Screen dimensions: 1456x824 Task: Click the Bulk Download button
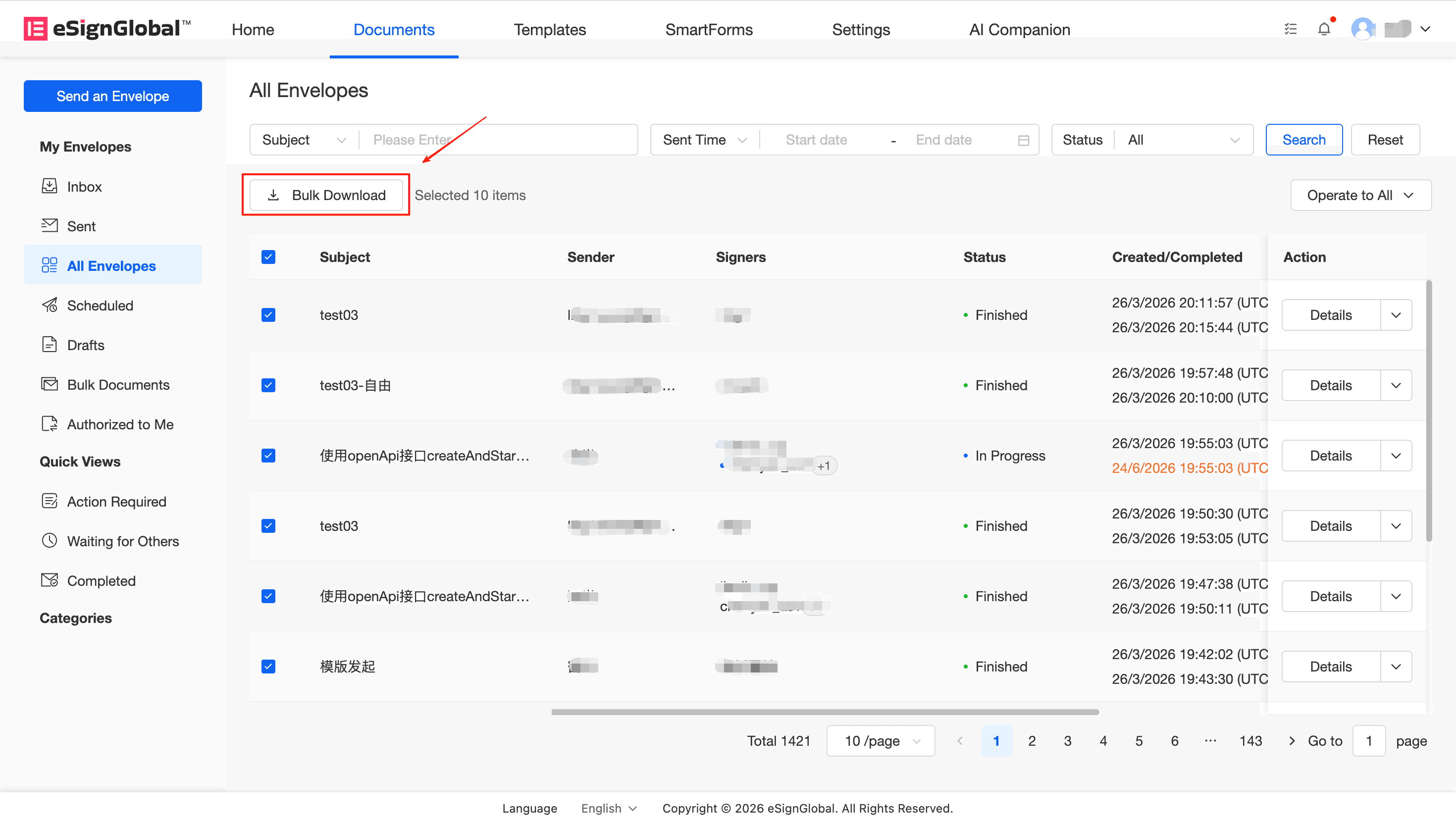[x=326, y=195]
